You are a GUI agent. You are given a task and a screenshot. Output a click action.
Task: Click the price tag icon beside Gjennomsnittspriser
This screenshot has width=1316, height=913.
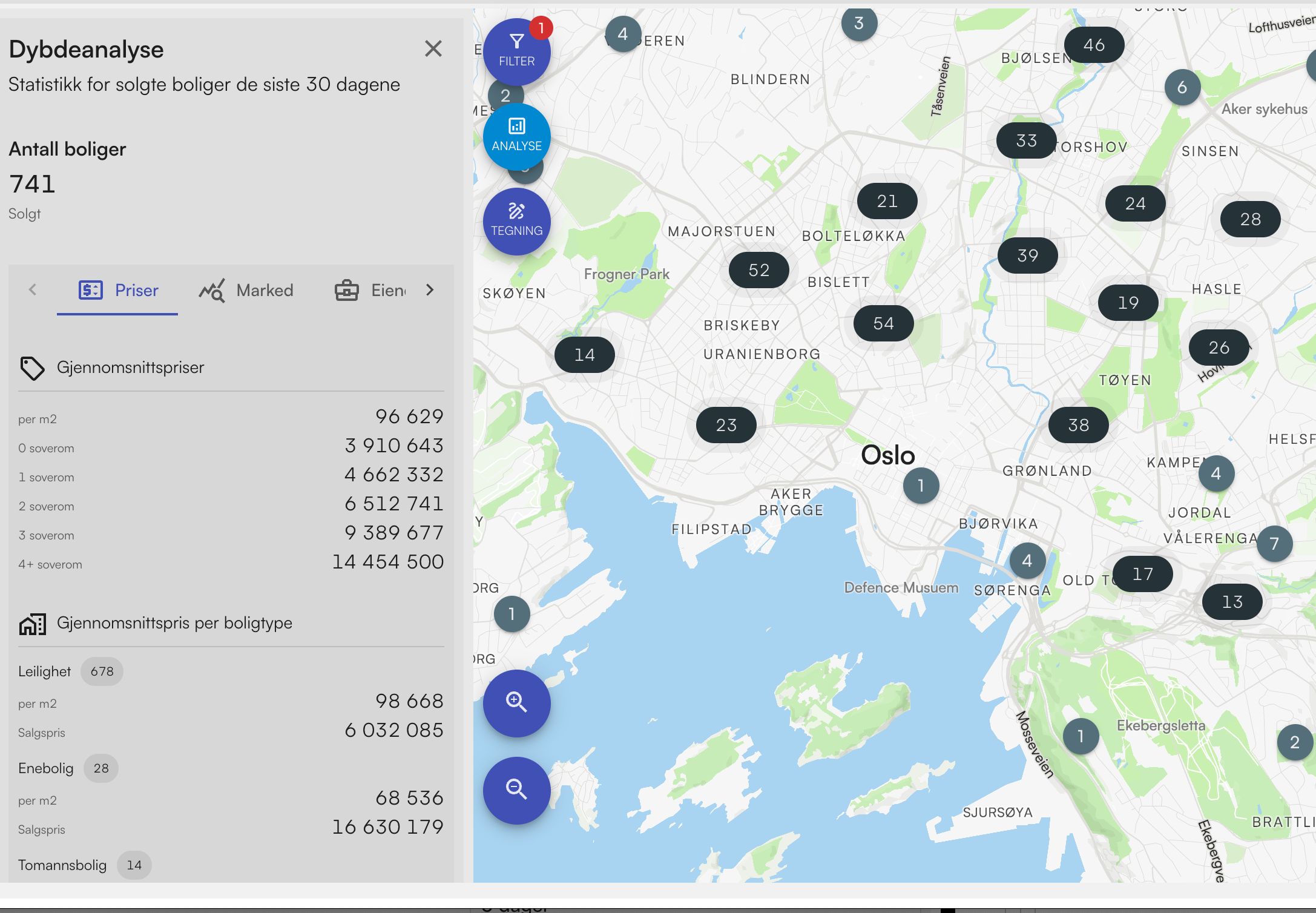tap(32, 368)
